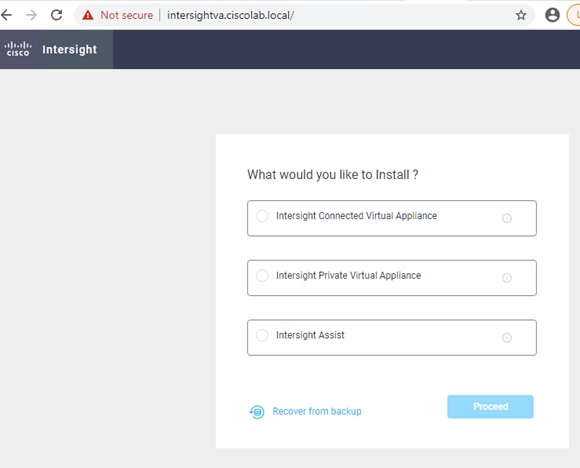580x468 pixels.
Task: Open the browser profile avatar icon
Action: pos(552,15)
